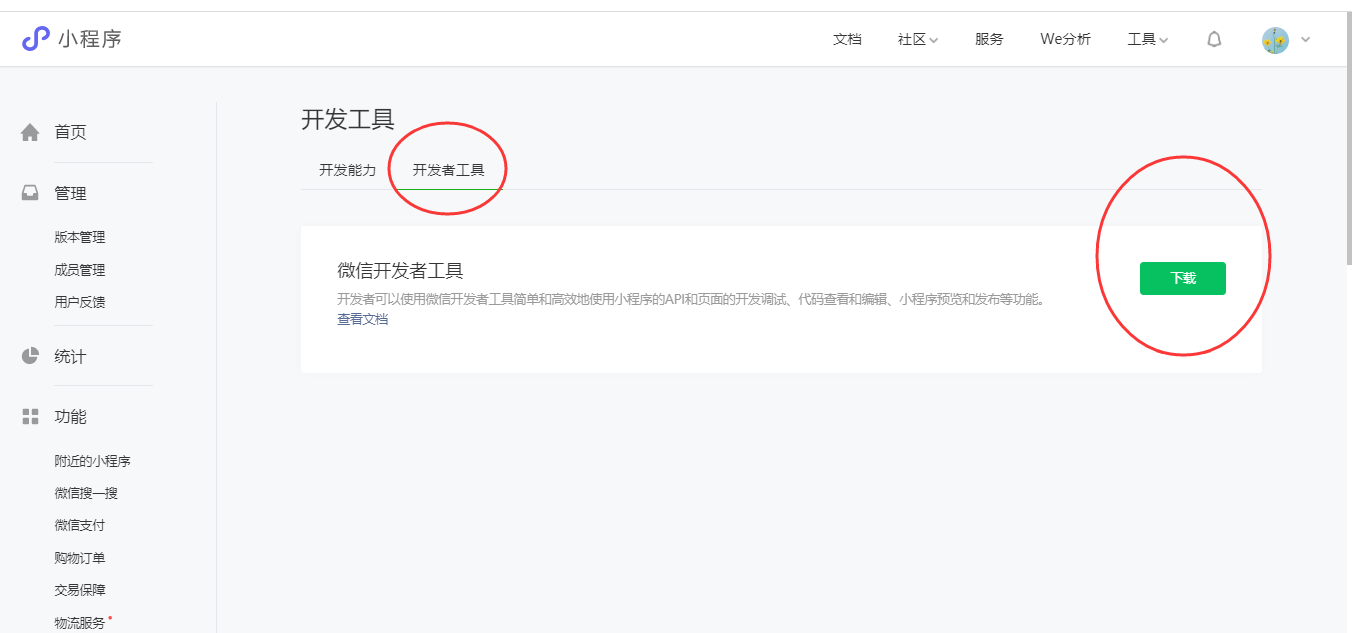The image size is (1352, 633).
Task: Open 交易保障 in sidebar
Action: click(x=79, y=590)
